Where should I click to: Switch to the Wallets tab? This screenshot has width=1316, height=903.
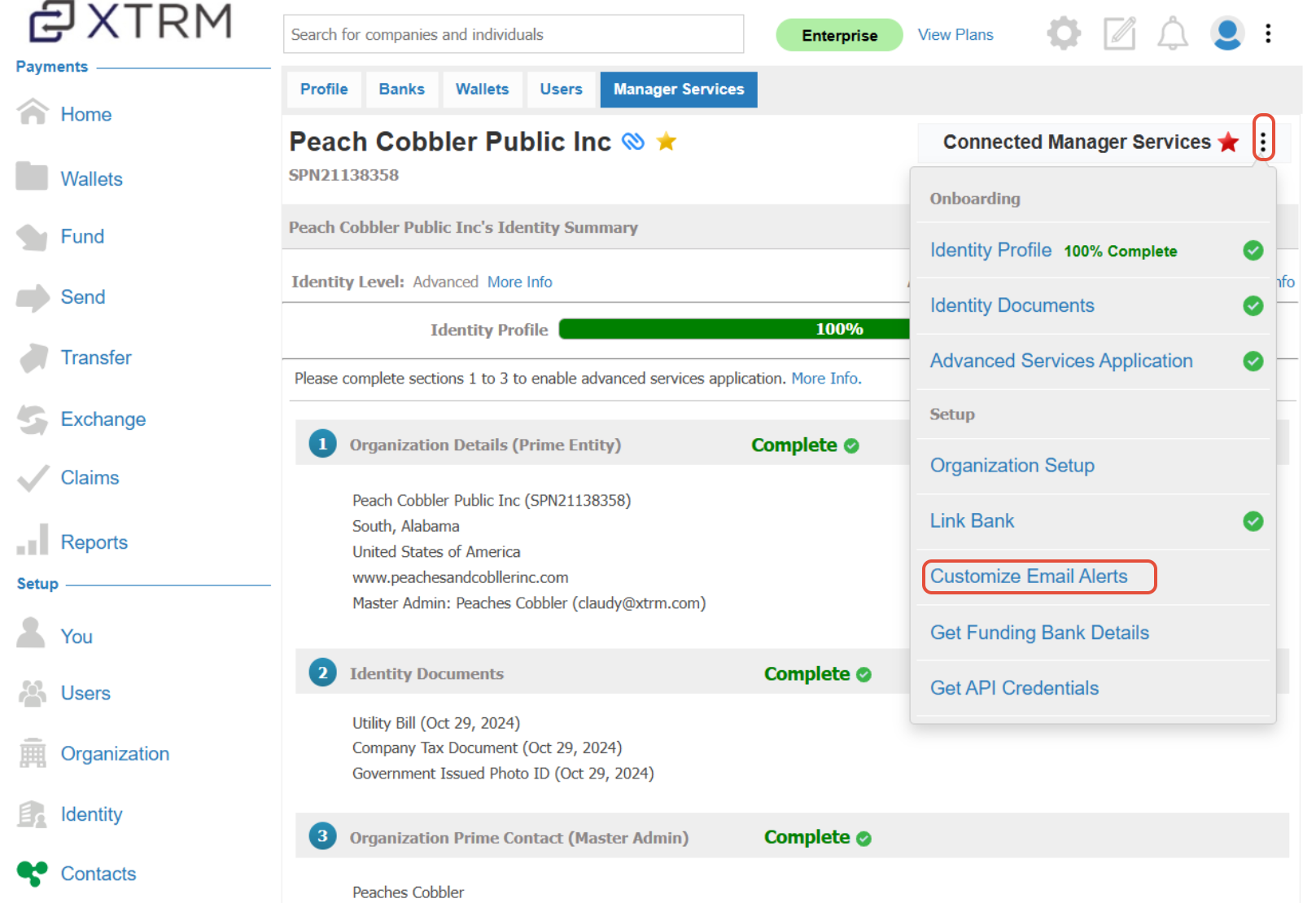483,90
